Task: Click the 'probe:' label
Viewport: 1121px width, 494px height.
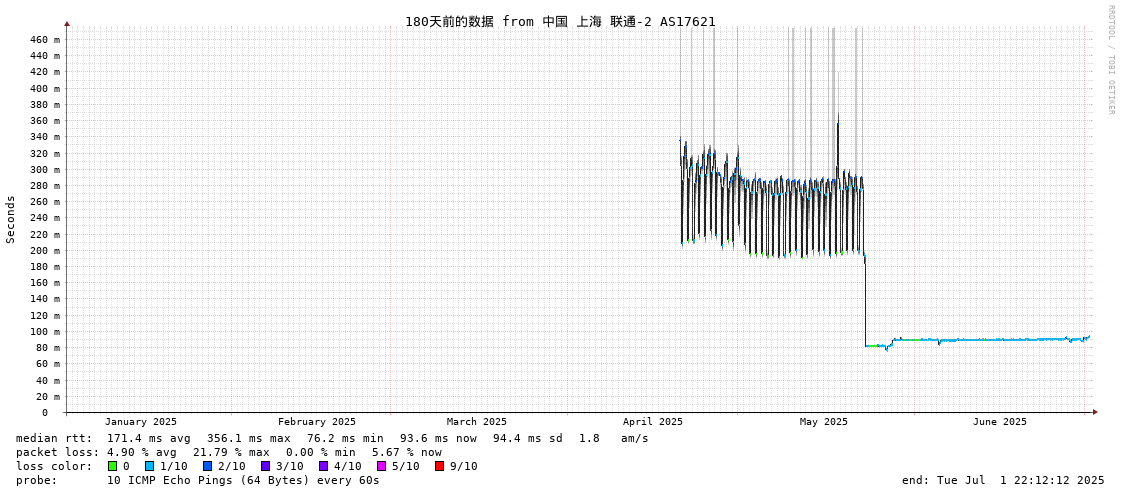Action: (x=36, y=480)
